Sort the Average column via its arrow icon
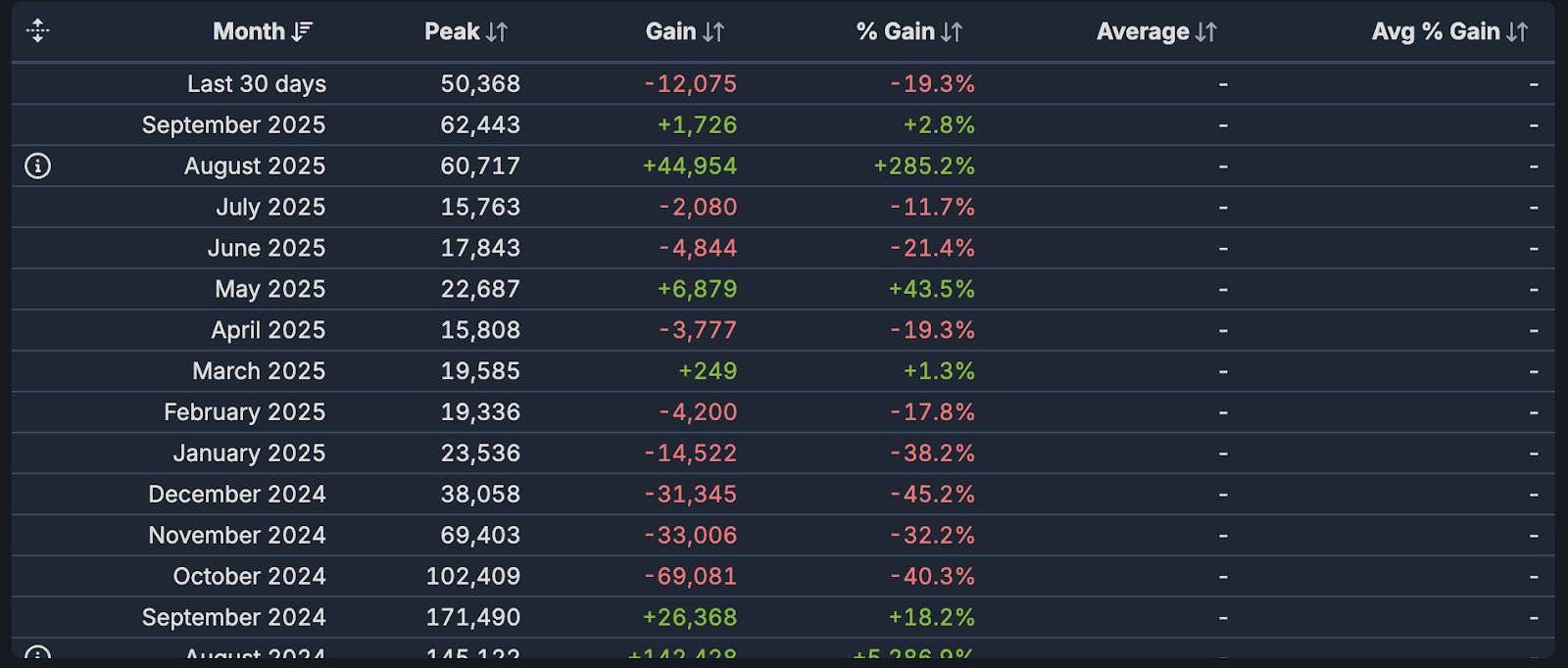The image size is (1568, 668). point(1205,32)
